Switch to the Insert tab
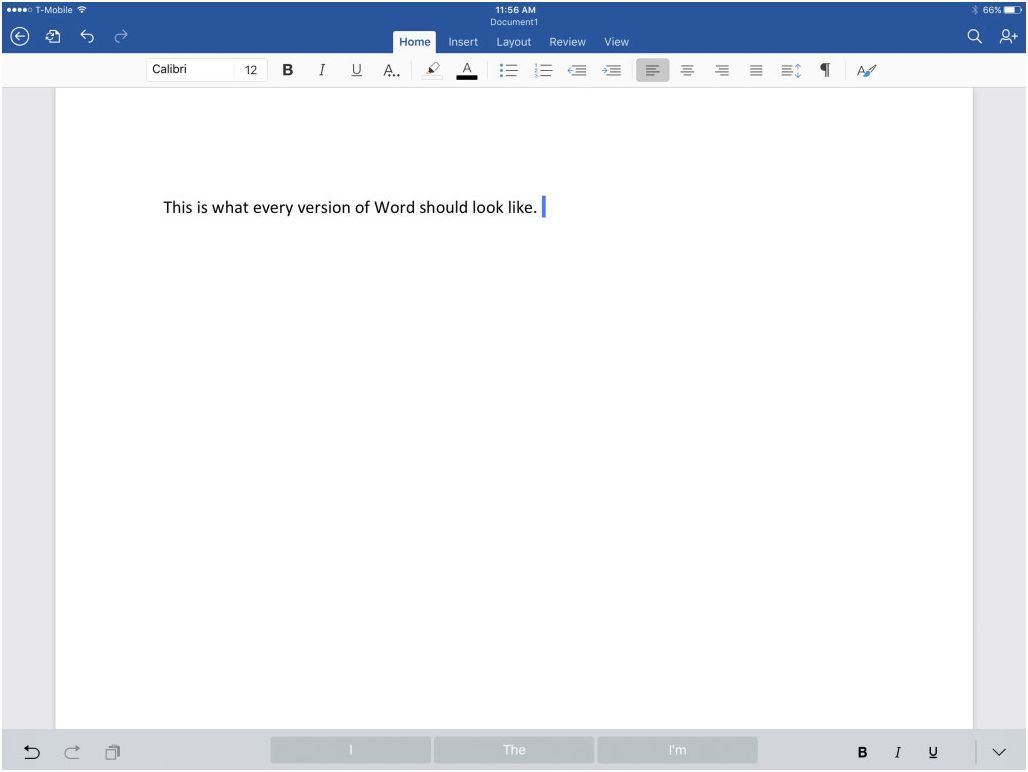The image size is (1028, 772). (x=462, y=42)
